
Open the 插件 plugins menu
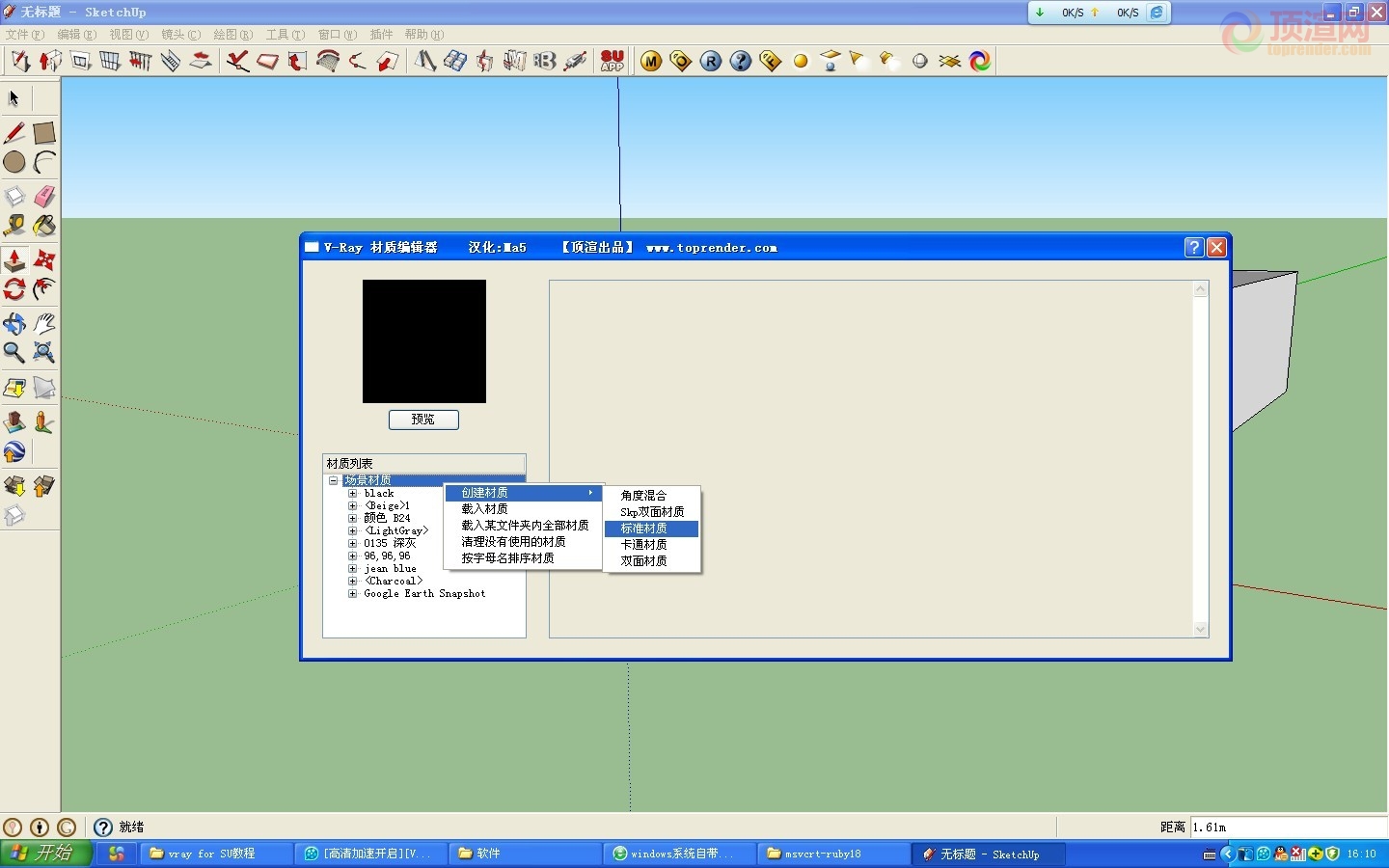[x=381, y=35]
